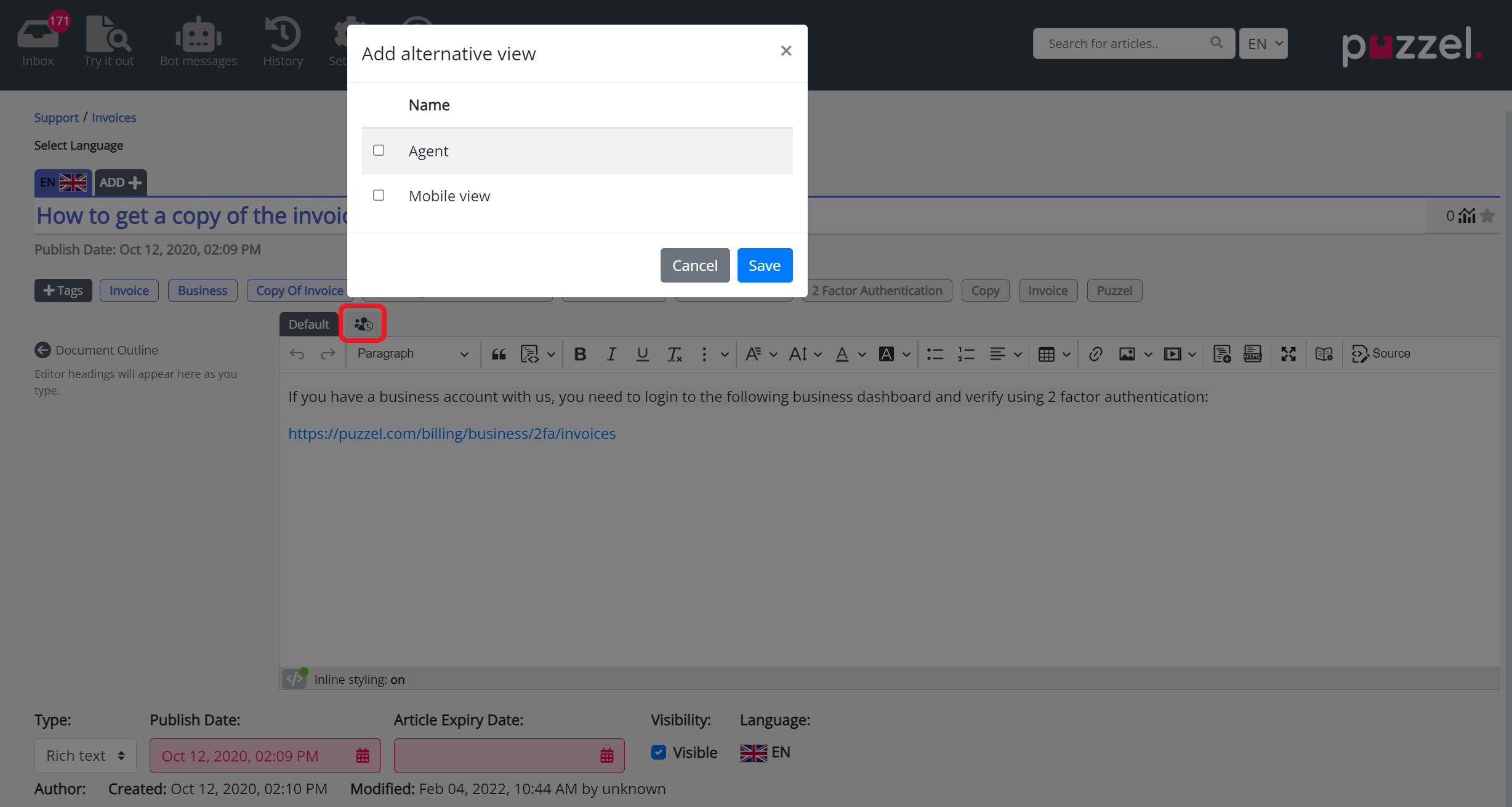Click the Cancel button in dialog
The width and height of the screenshot is (1512, 807).
pos(694,265)
